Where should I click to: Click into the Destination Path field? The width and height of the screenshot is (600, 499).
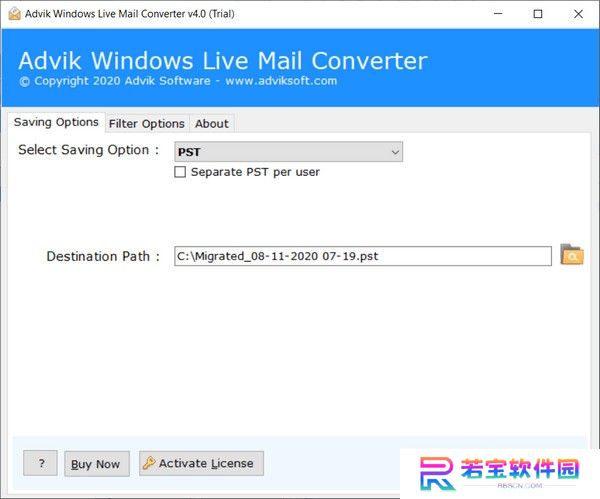click(x=363, y=256)
